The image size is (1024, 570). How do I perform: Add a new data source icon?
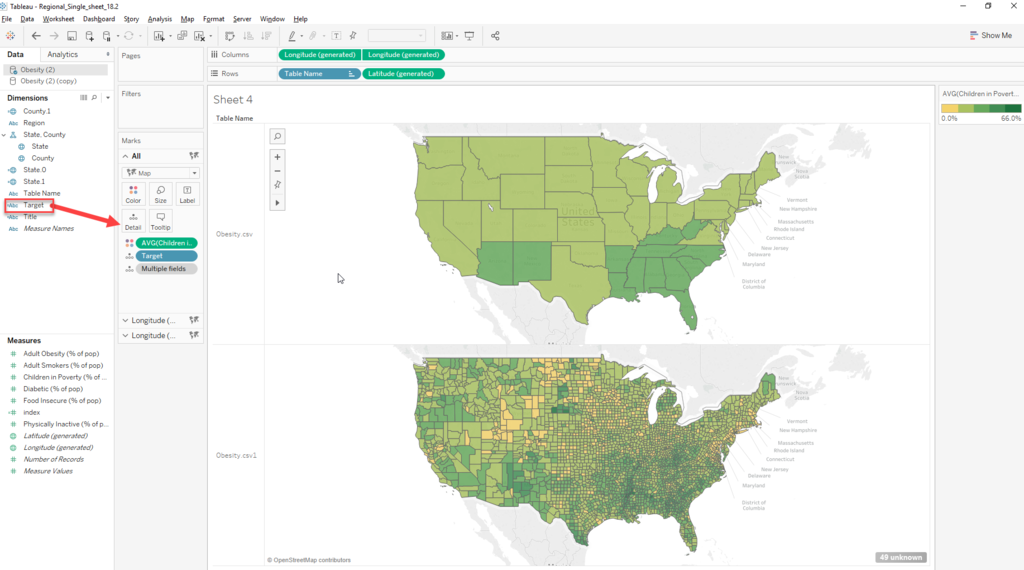click(89, 36)
